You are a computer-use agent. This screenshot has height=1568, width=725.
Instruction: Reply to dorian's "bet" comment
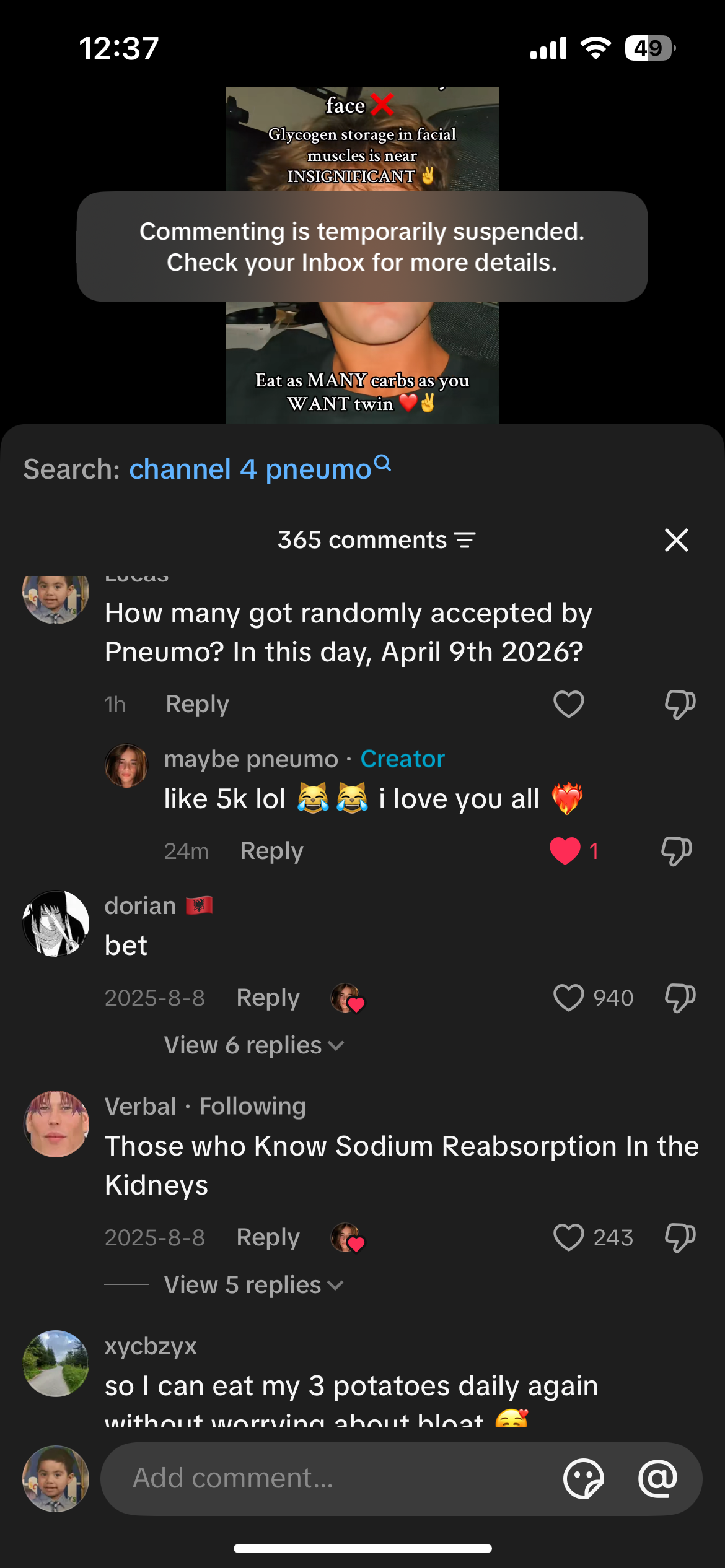tap(268, 998)
